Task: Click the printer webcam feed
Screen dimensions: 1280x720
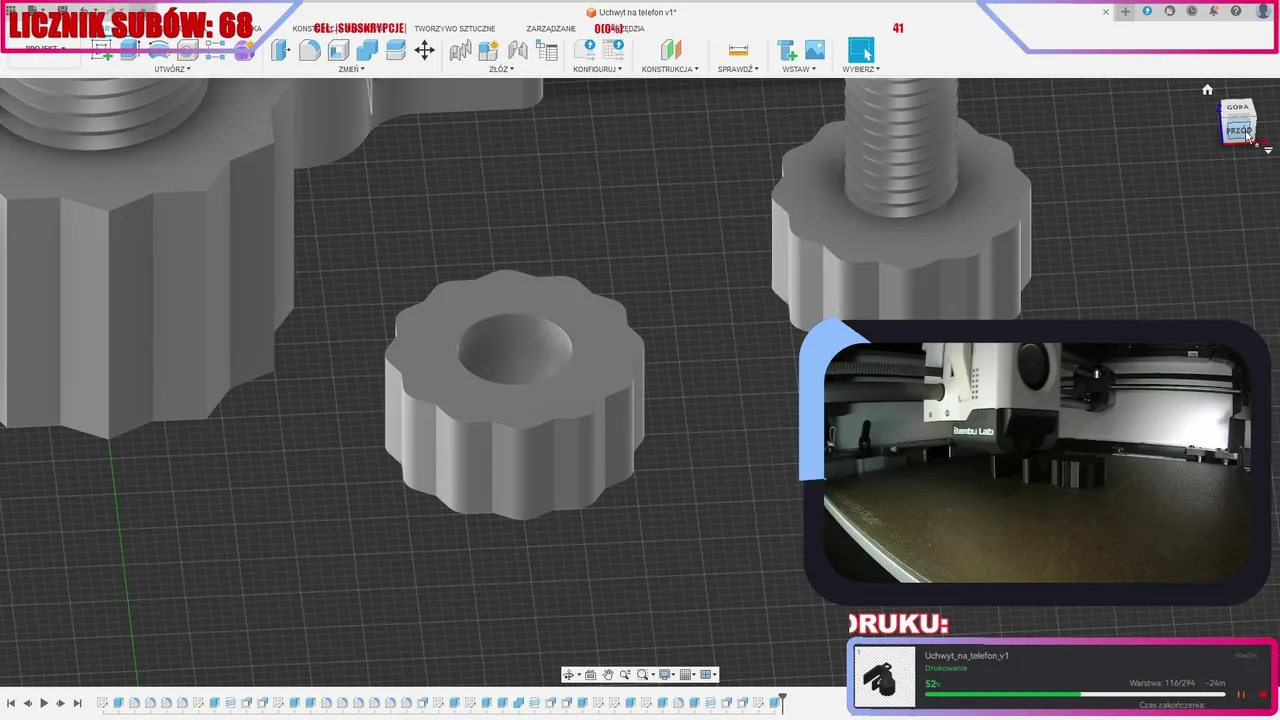Action: point(1037,462)
